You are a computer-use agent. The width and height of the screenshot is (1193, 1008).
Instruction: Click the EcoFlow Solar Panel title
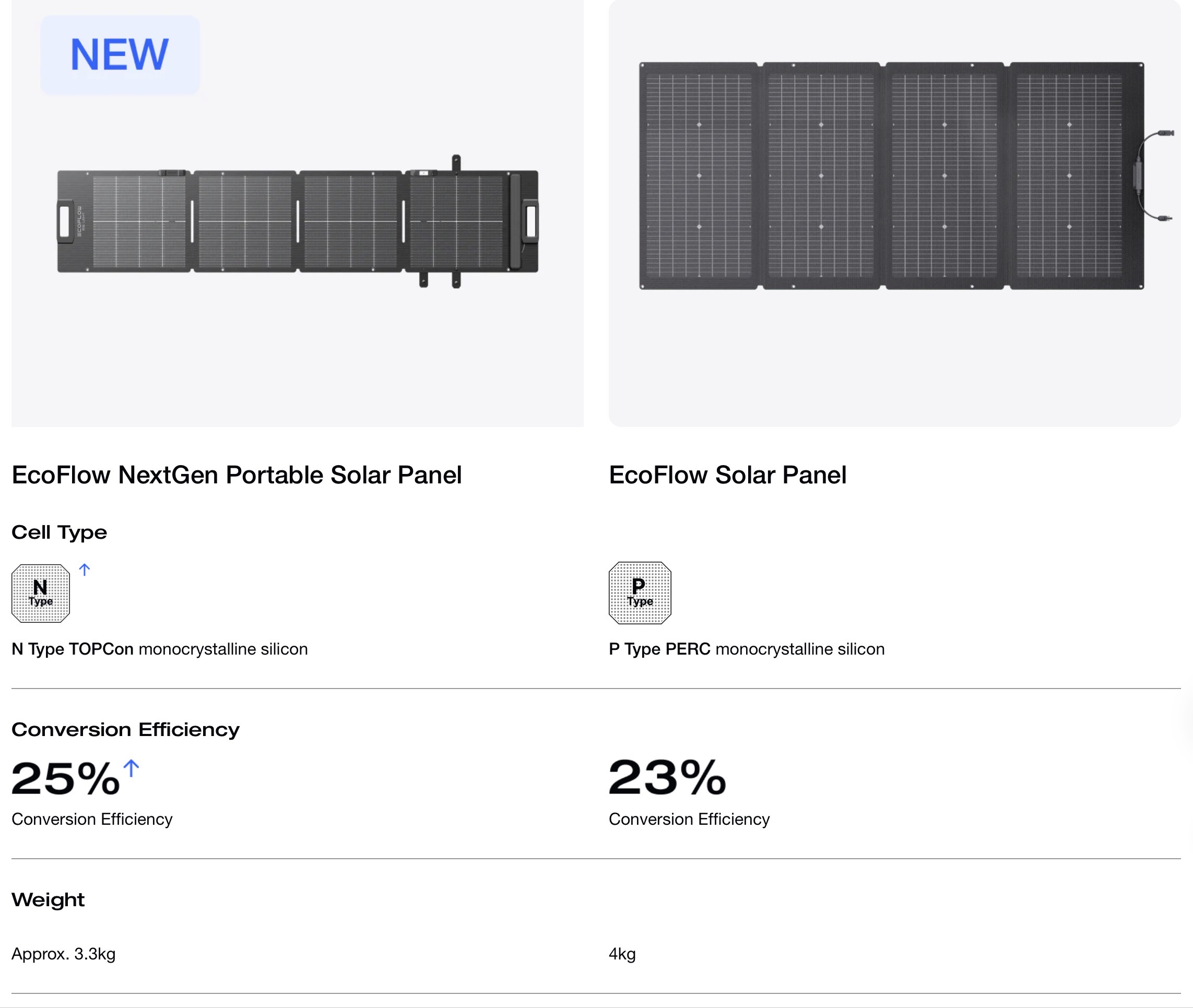point(727,475)
